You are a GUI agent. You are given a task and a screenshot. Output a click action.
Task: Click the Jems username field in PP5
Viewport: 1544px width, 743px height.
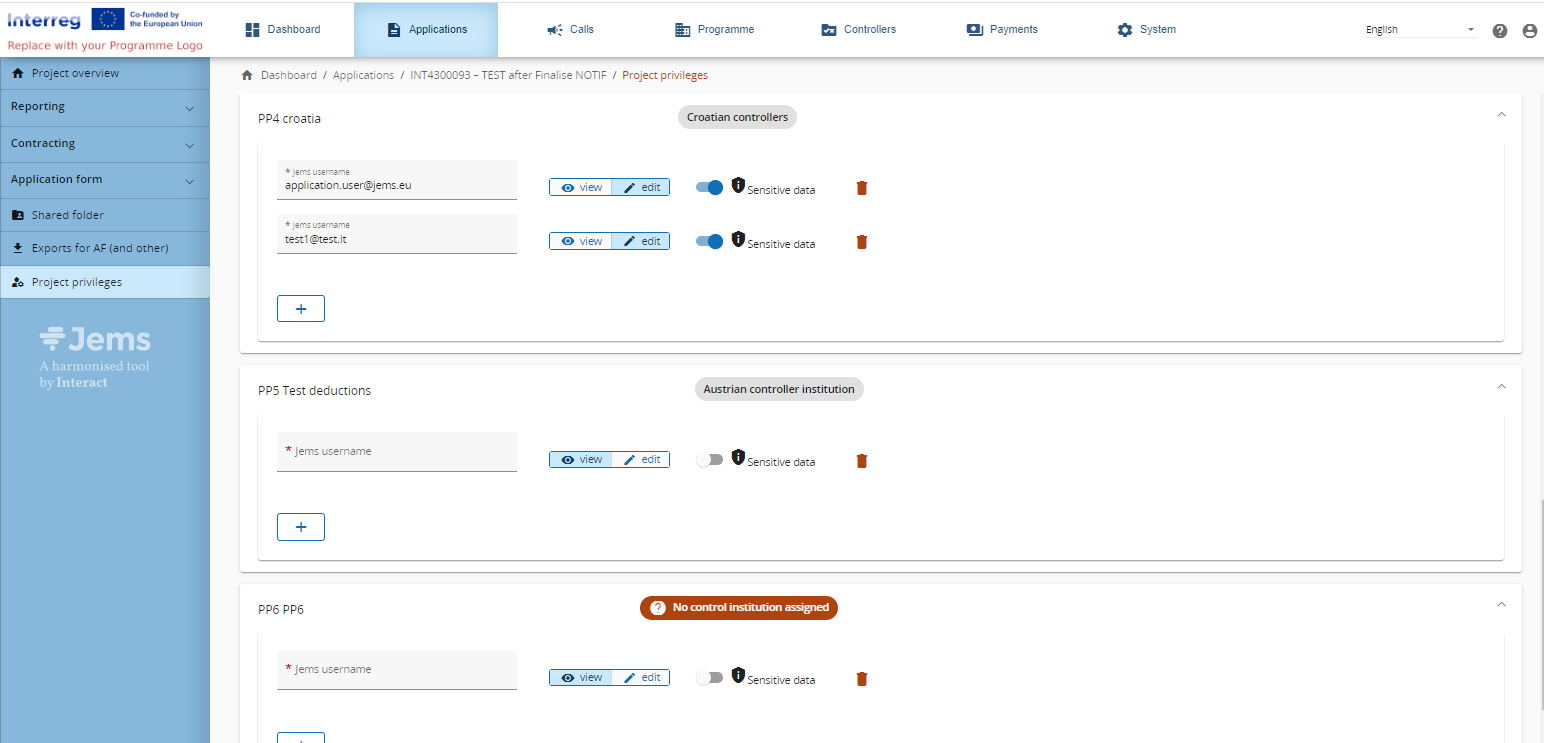pos(396,452)
